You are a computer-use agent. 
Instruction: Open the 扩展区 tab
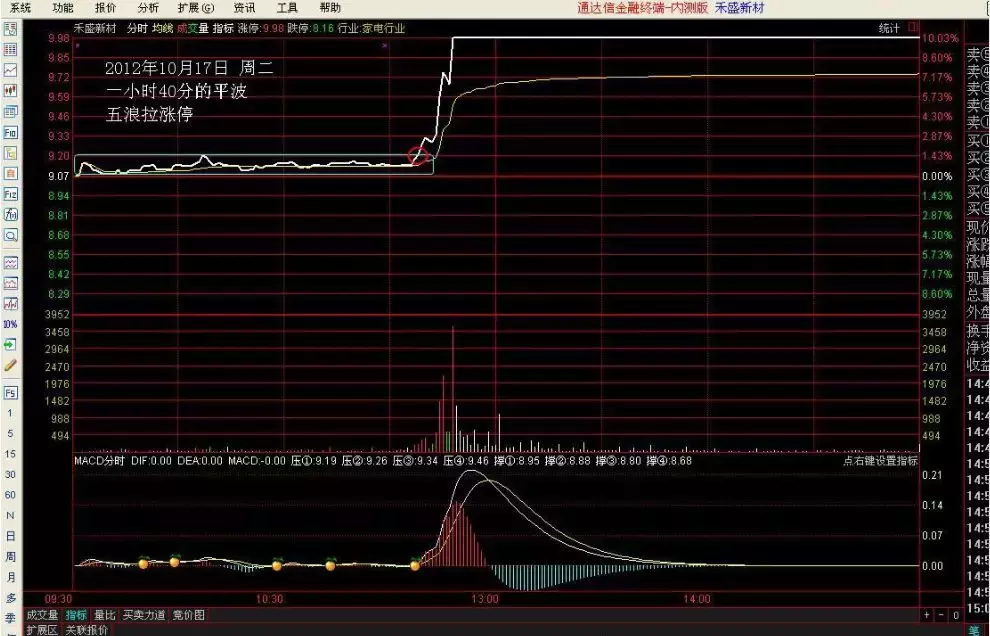tap(42, 630)
